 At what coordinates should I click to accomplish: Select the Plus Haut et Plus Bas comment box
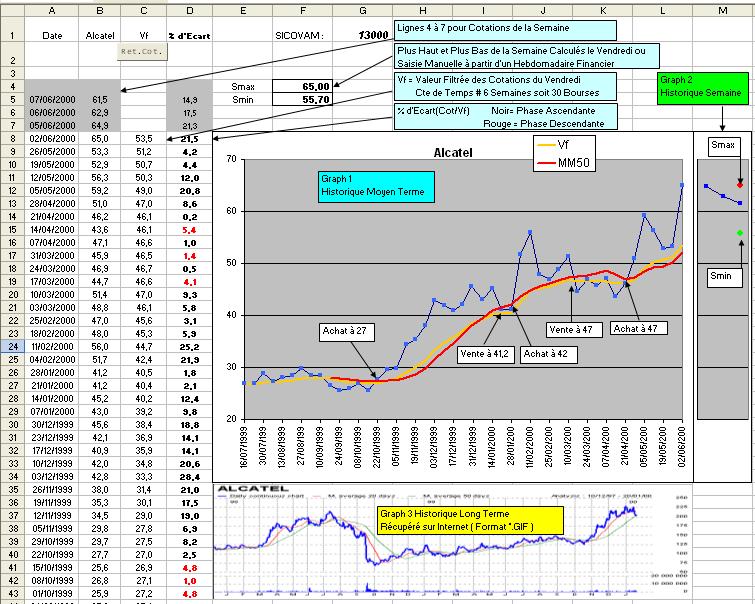point(527,57)
